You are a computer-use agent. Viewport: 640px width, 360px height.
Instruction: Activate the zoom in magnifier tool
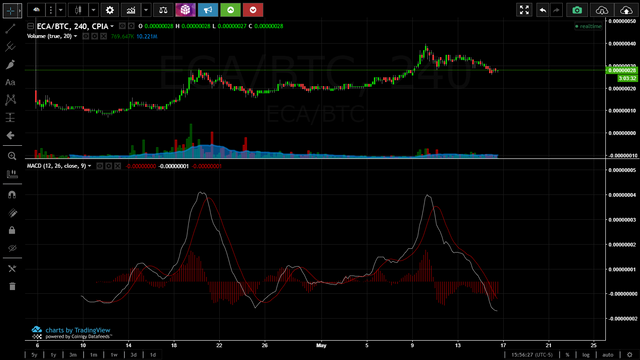click(x=12, y=156)
